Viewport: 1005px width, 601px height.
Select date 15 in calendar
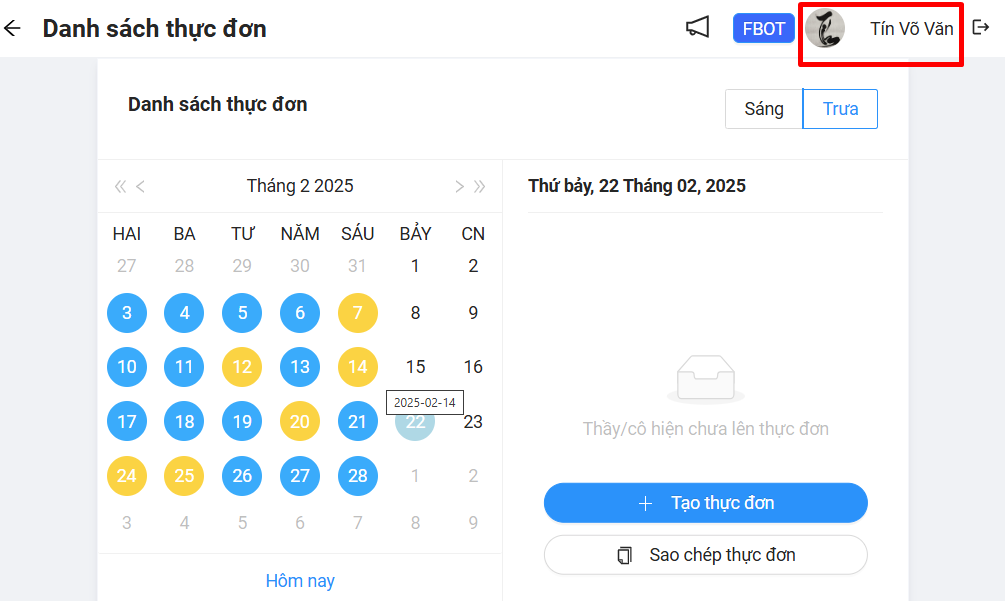click(416, 367)
